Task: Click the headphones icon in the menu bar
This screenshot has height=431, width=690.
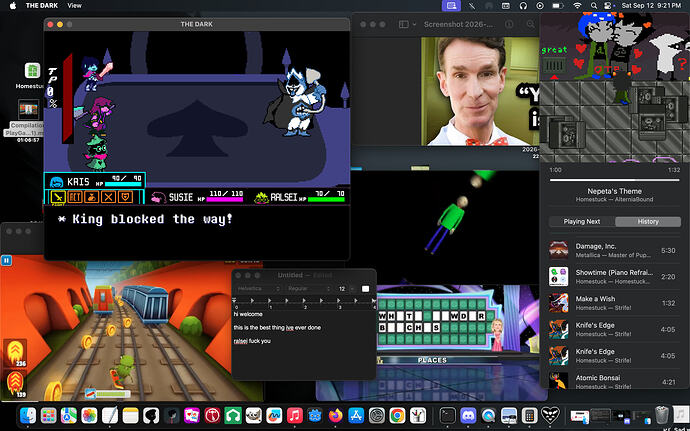Action: point(523,6)
